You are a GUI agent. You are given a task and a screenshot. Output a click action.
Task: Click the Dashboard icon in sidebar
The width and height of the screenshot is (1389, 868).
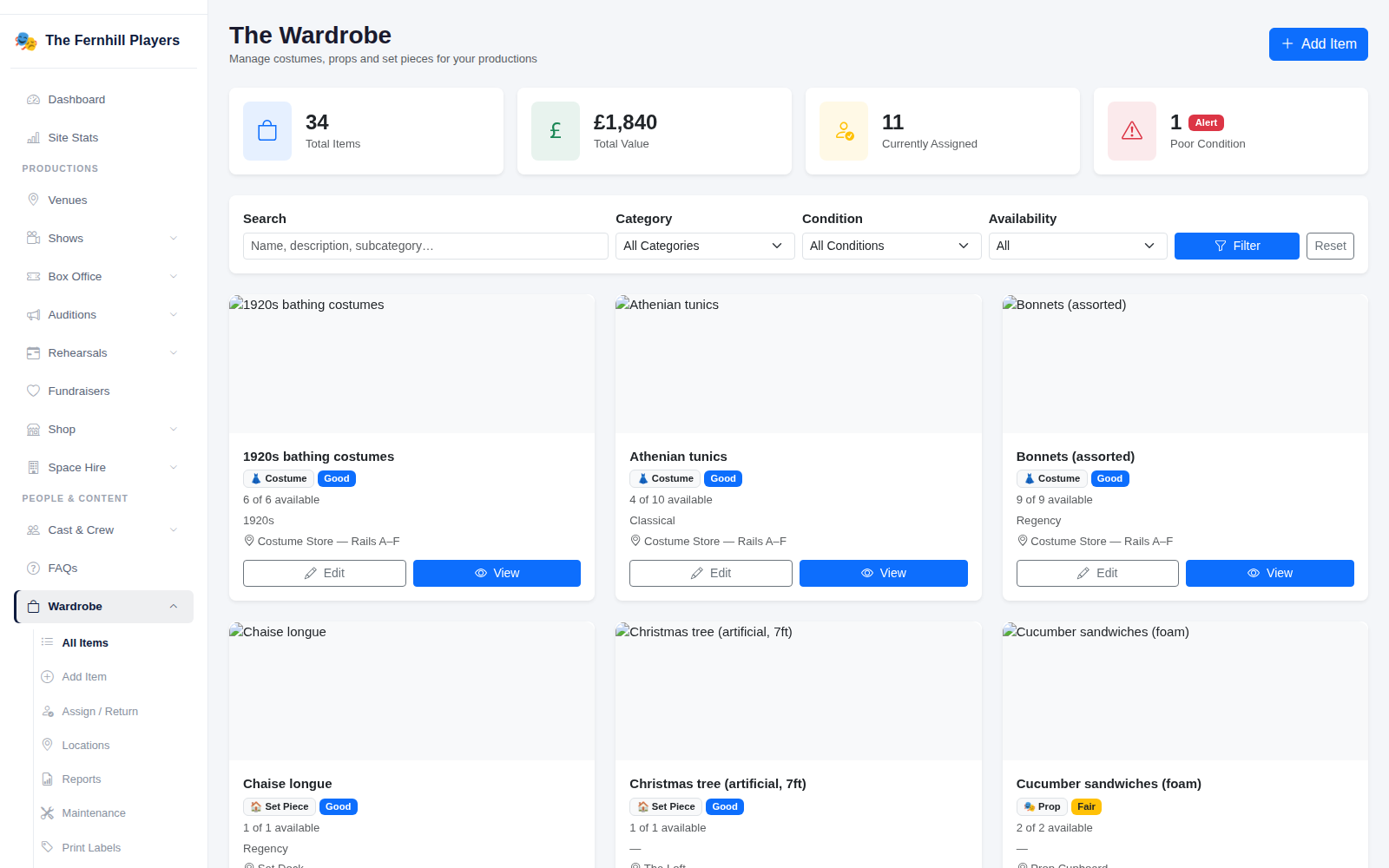pos(33,100)
